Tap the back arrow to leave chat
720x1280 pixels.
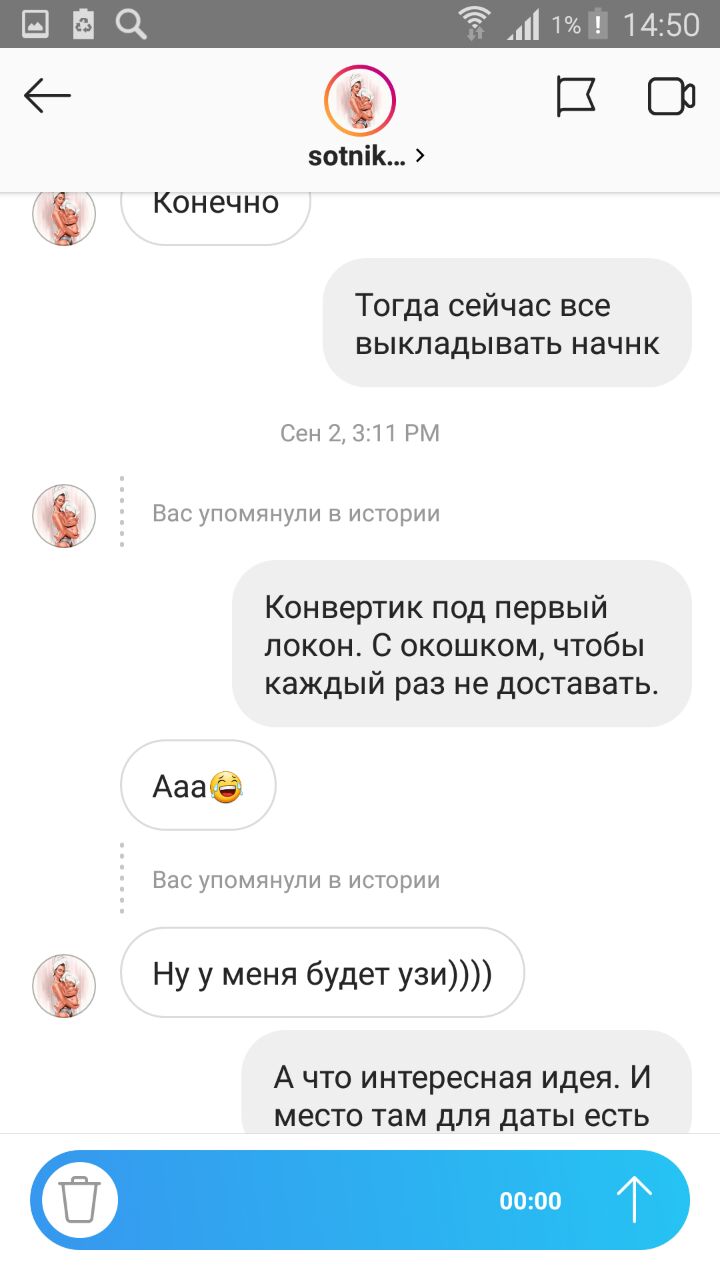point(47,97)
